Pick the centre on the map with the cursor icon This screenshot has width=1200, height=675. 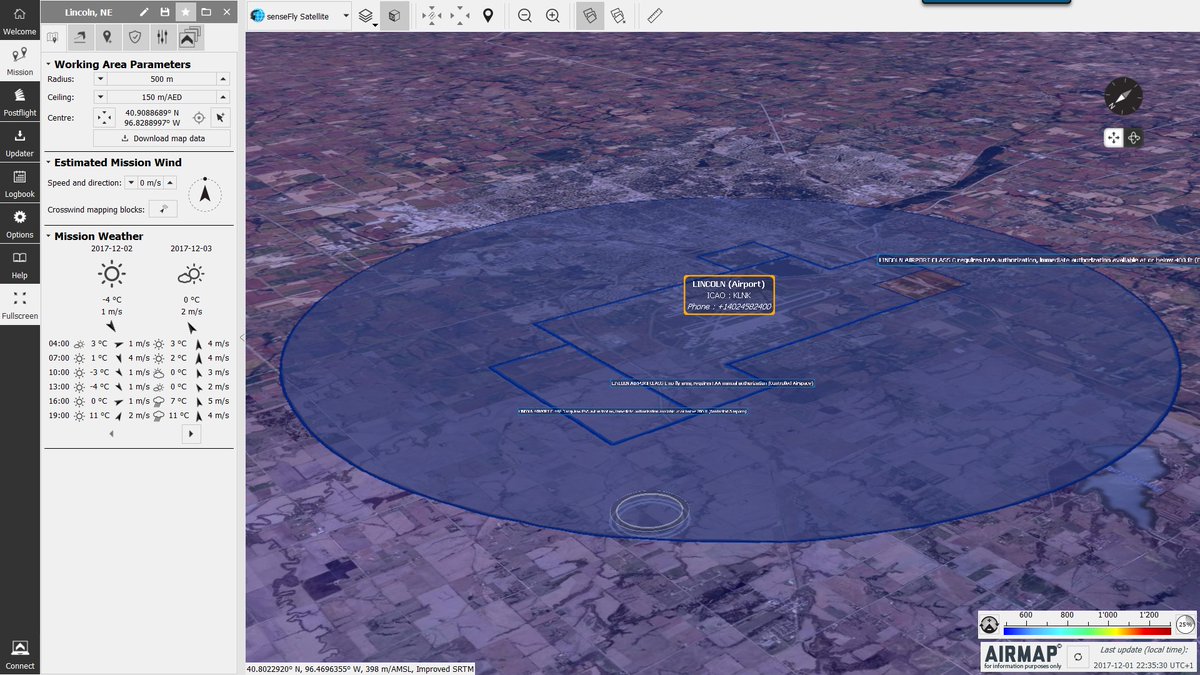[x=220, y=117]
